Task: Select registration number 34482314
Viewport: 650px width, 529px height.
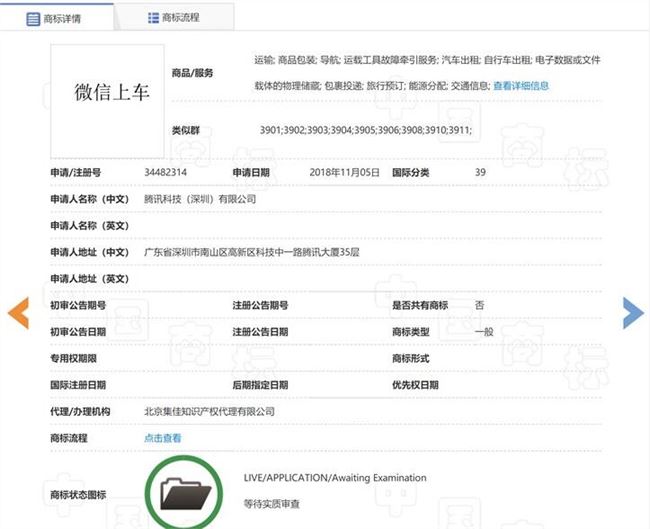Action: coord(165,172)
